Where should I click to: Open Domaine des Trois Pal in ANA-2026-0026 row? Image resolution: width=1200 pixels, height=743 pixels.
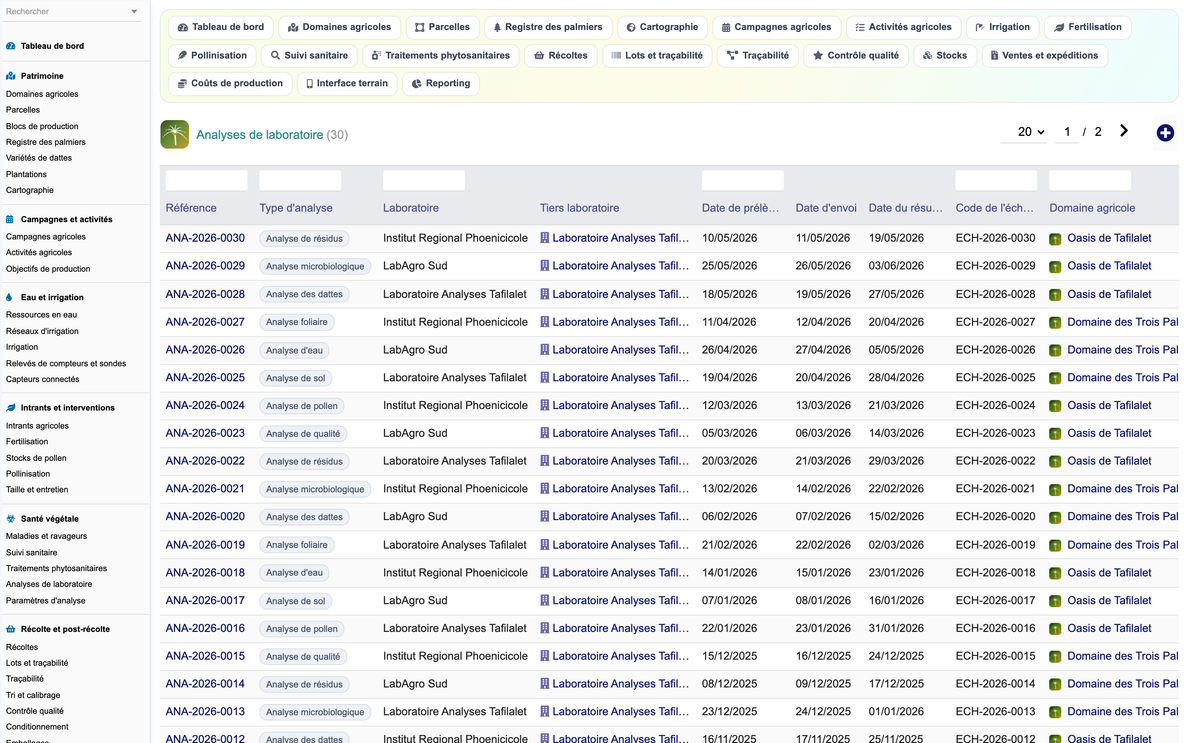(x=1122, y=350)
